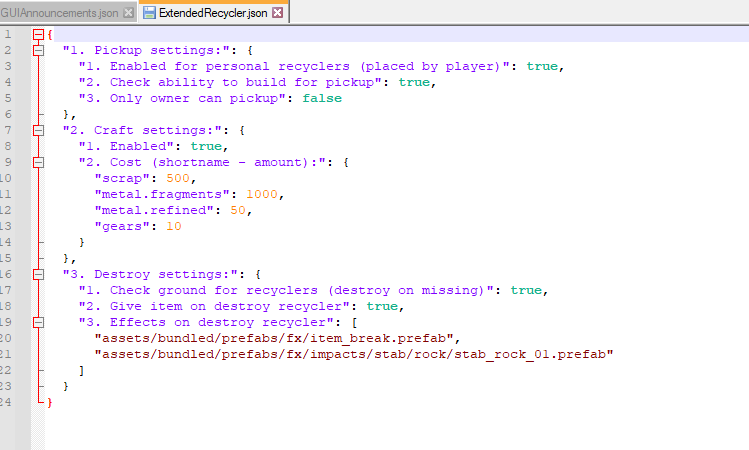Click the "scrap" key text
749x450 pixels.
[x=122, y=178]
